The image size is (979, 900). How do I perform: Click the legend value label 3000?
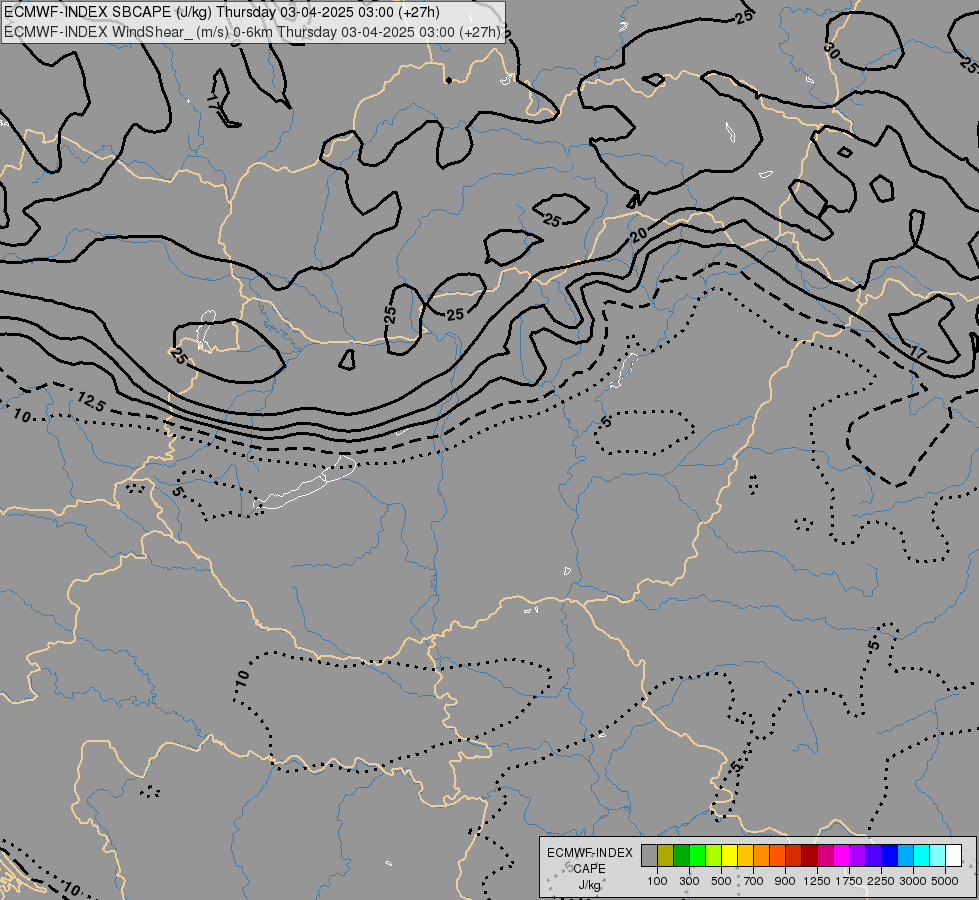coord(913,881)
